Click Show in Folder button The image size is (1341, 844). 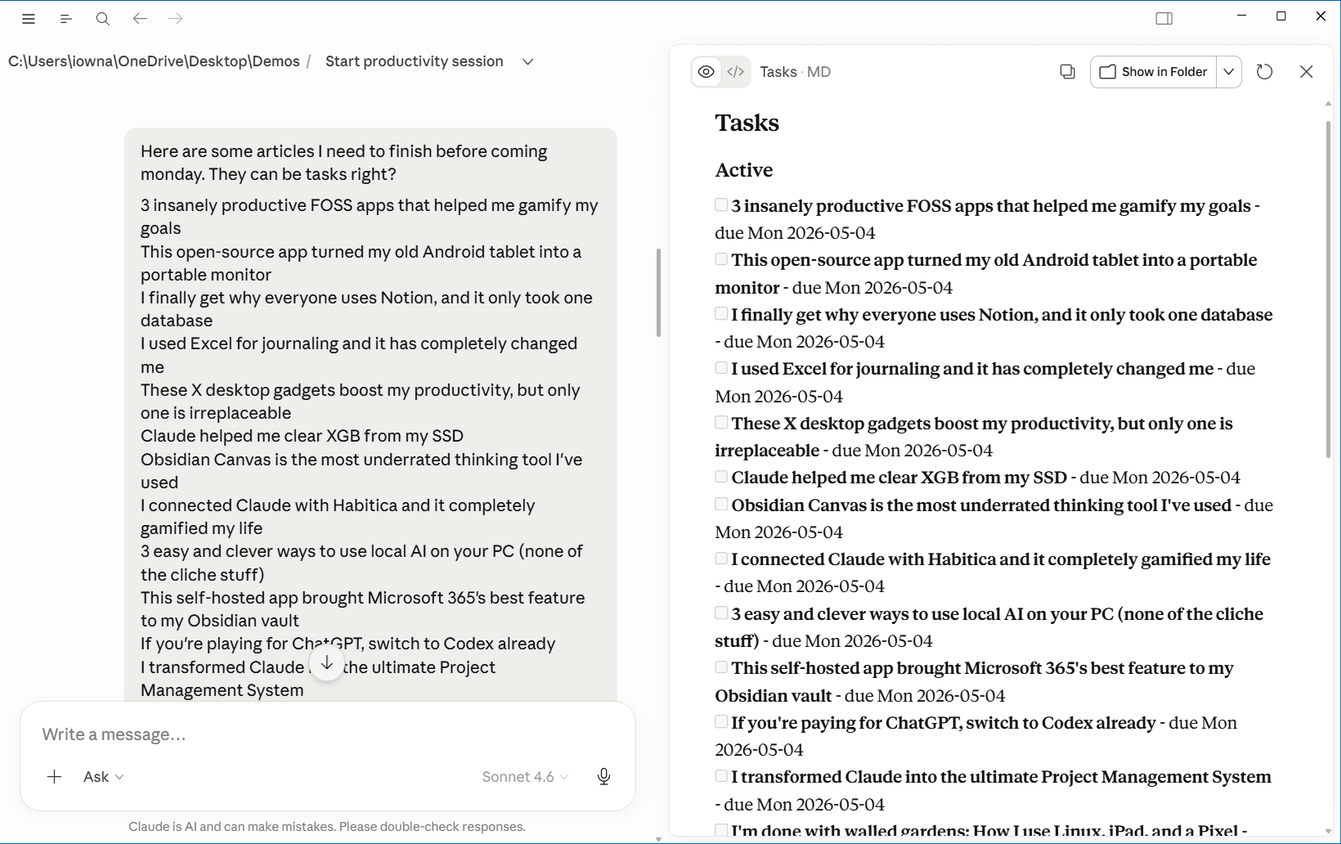pyautogui.click(x=1153, y=72)
